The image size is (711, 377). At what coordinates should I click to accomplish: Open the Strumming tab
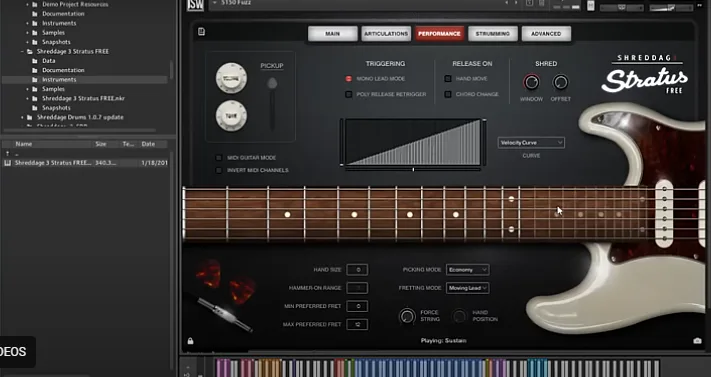tap(493, 34)
